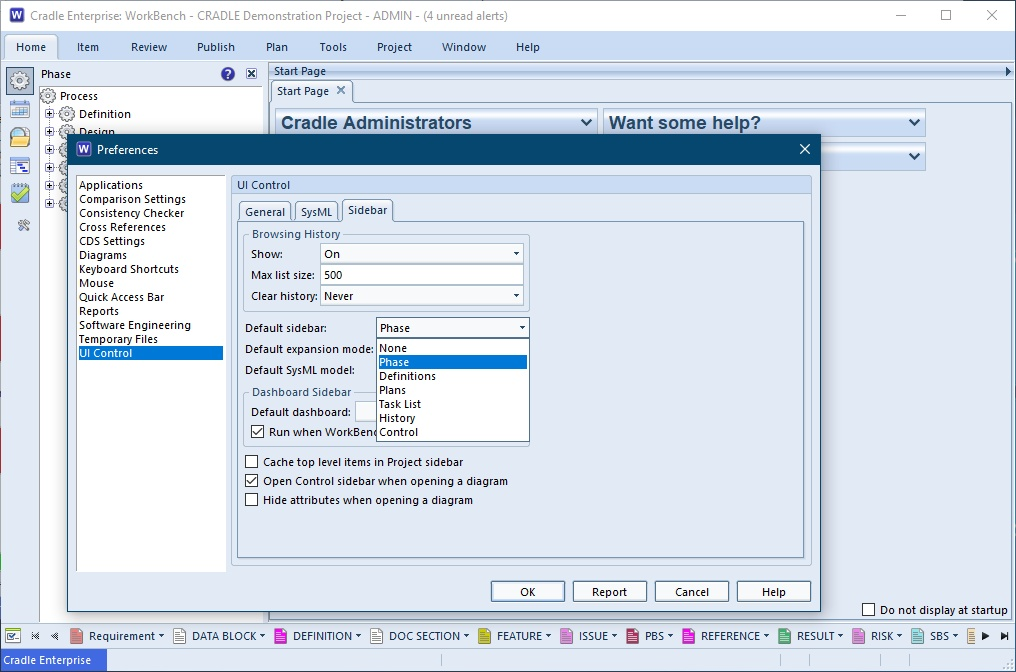Click the WorkBench app icon in title bar
The image size is (1016, 672).
[17, 16]
